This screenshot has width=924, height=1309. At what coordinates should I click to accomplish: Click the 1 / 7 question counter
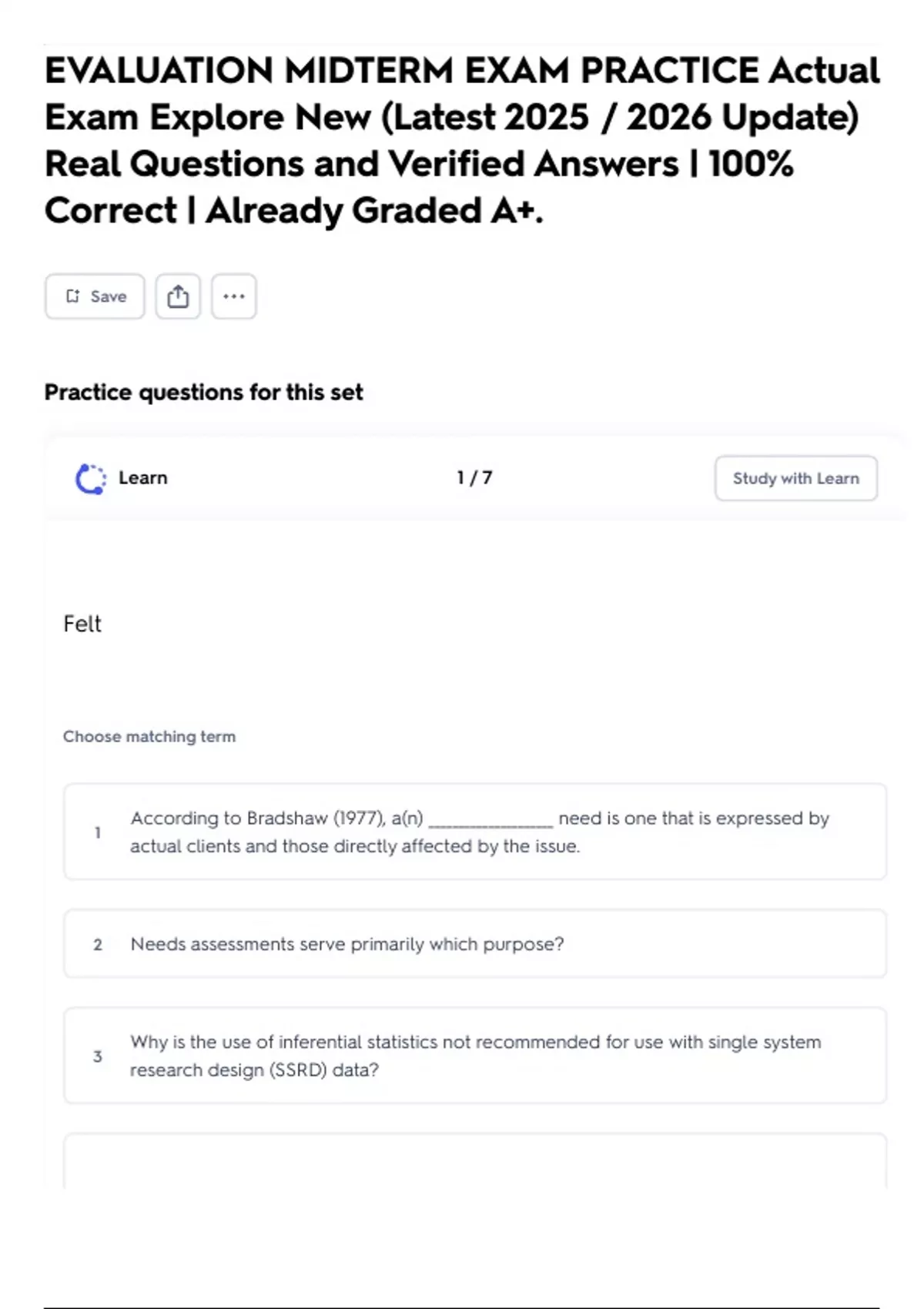[x=474, y=478]
